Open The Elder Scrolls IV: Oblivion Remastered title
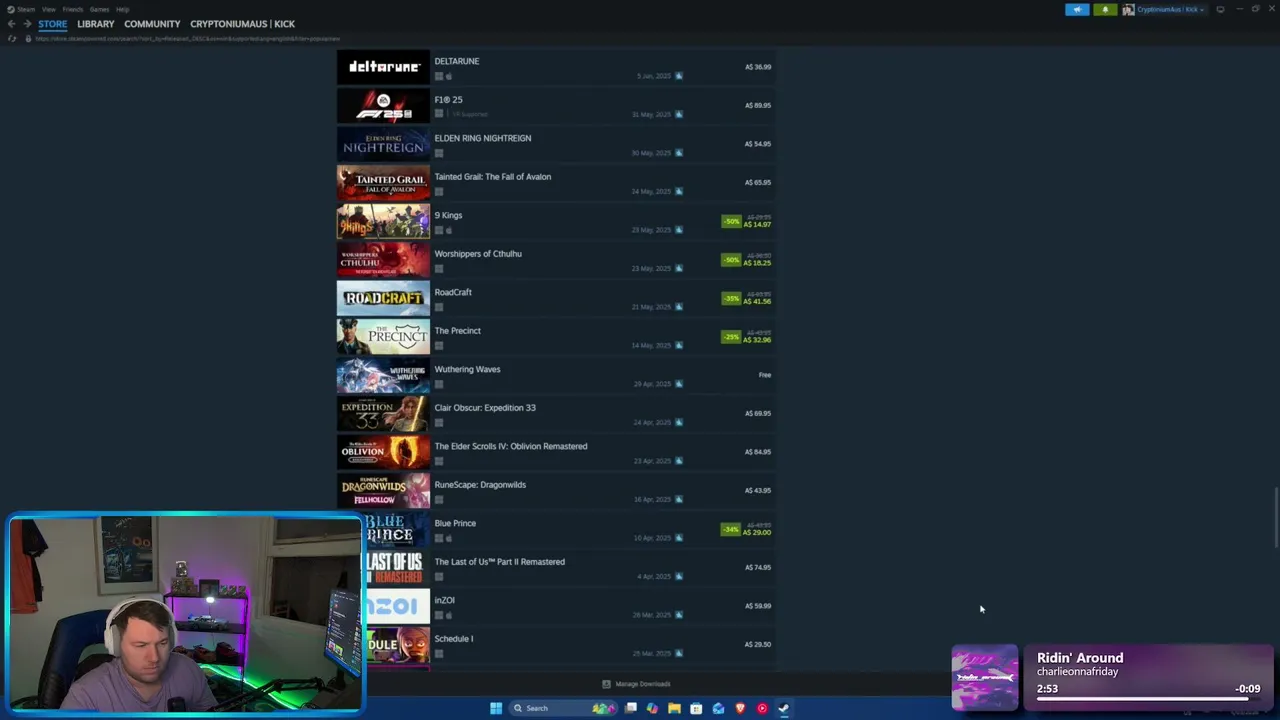 click(511, 446)
